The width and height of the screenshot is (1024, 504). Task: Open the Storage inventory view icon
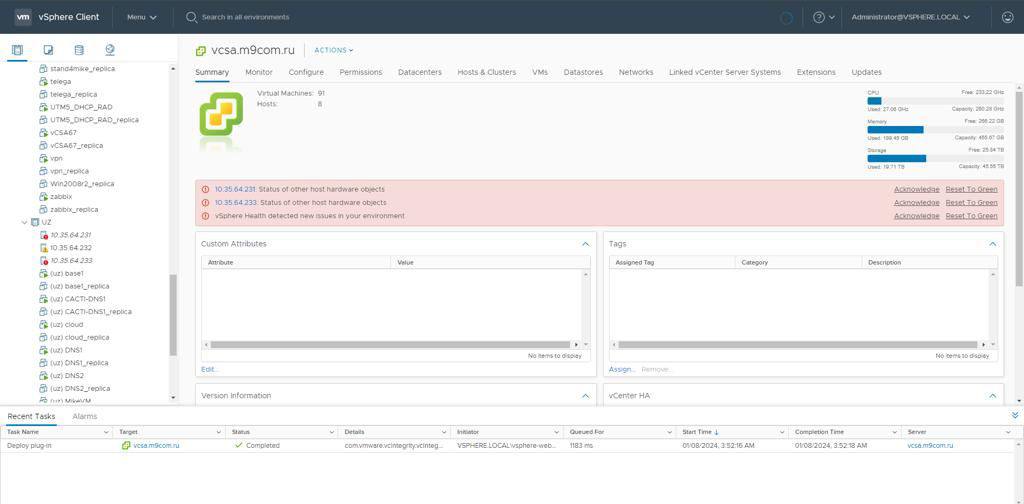79,50
